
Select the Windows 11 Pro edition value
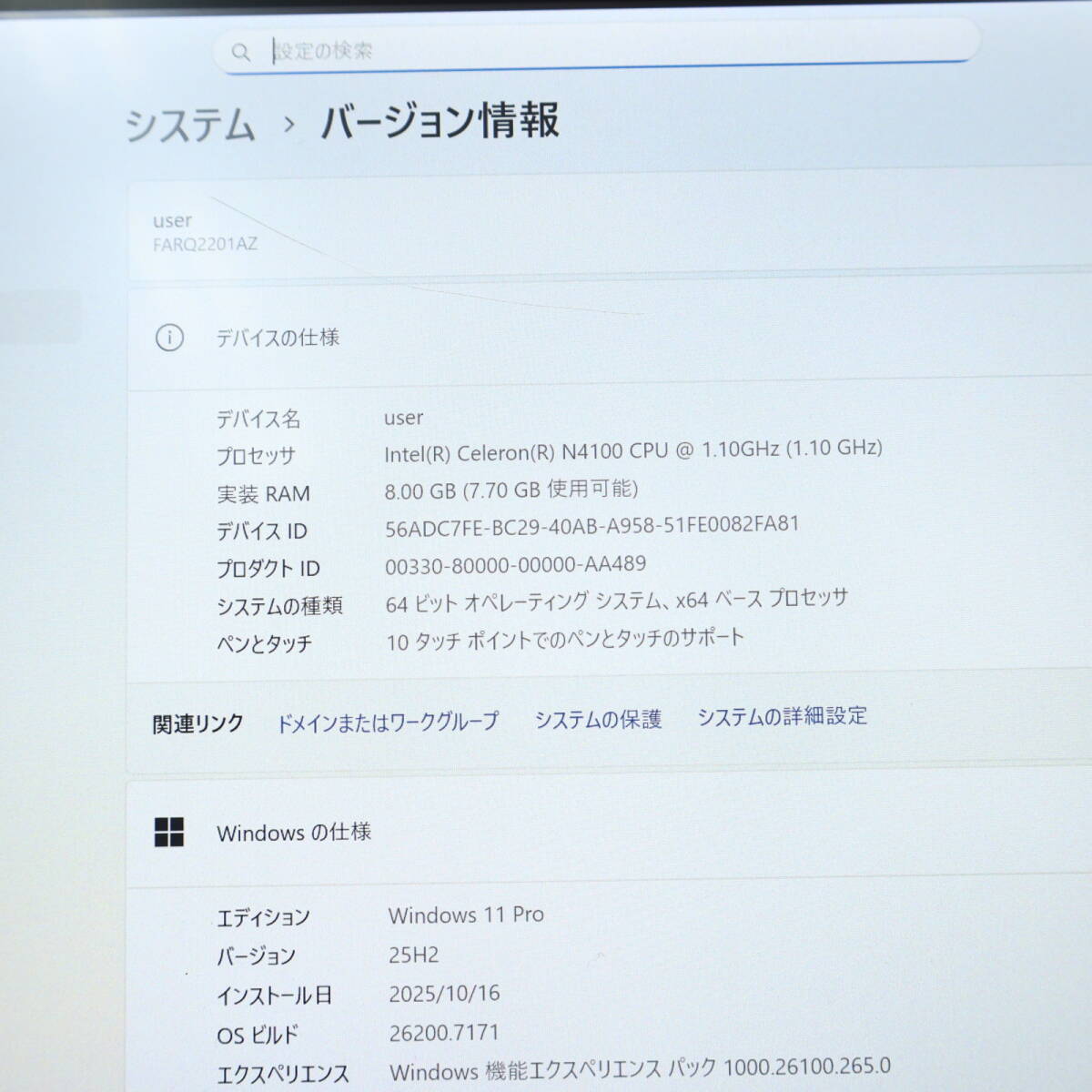tap(466, 915)
